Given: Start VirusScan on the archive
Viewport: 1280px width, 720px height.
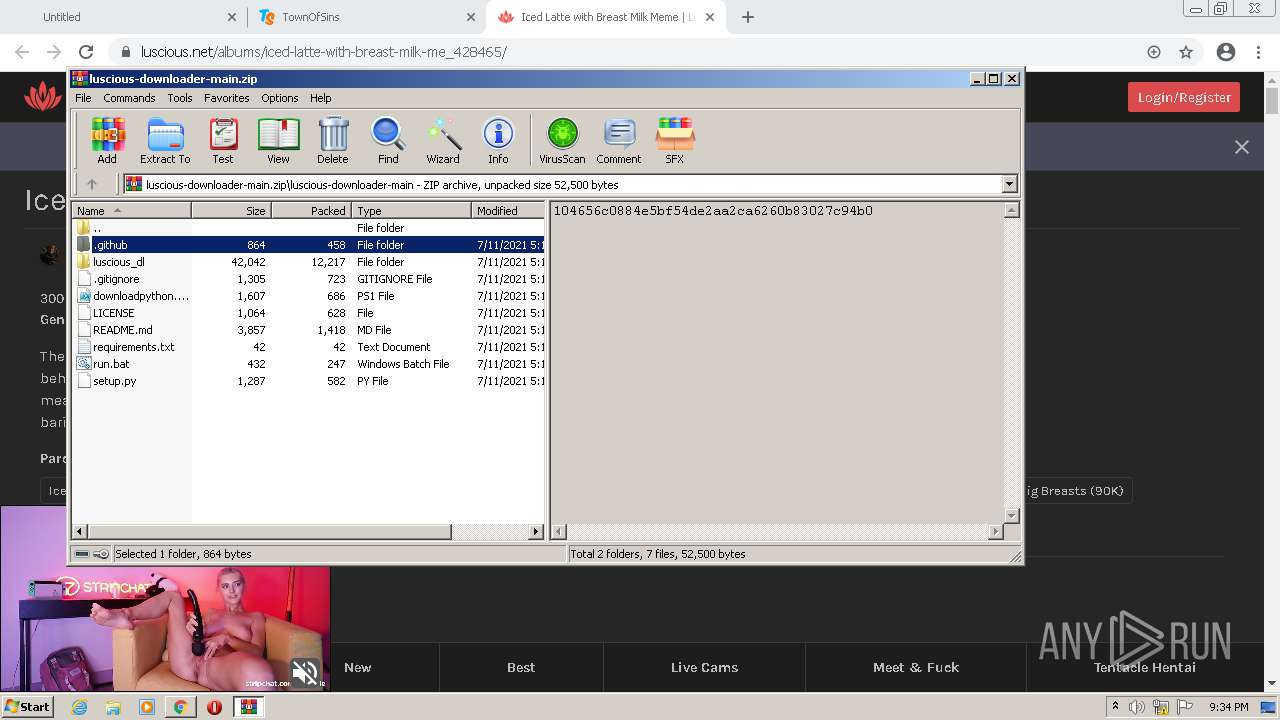Looking at the screenshot, I should tap(562, 140).
